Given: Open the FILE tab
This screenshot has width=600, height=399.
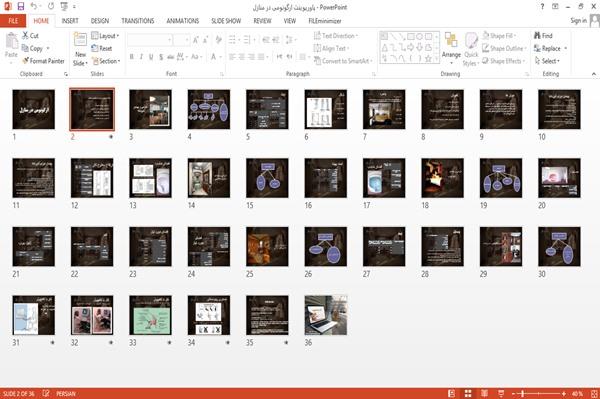Looking at the screenshot, I should pos(13,21).
